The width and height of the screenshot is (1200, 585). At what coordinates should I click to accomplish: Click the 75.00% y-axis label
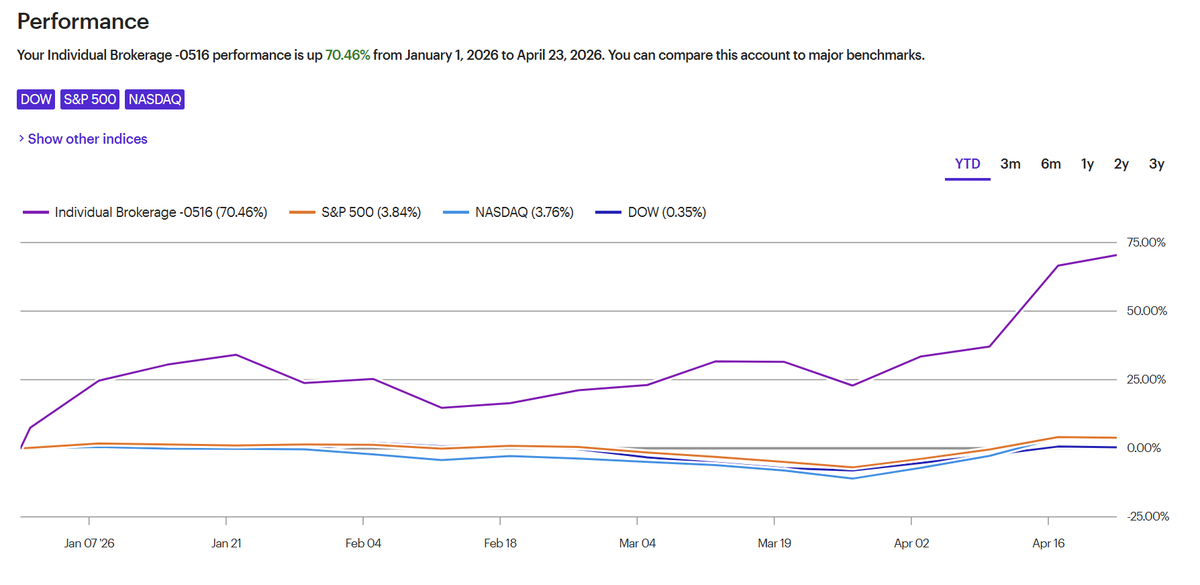(1146, 242)
